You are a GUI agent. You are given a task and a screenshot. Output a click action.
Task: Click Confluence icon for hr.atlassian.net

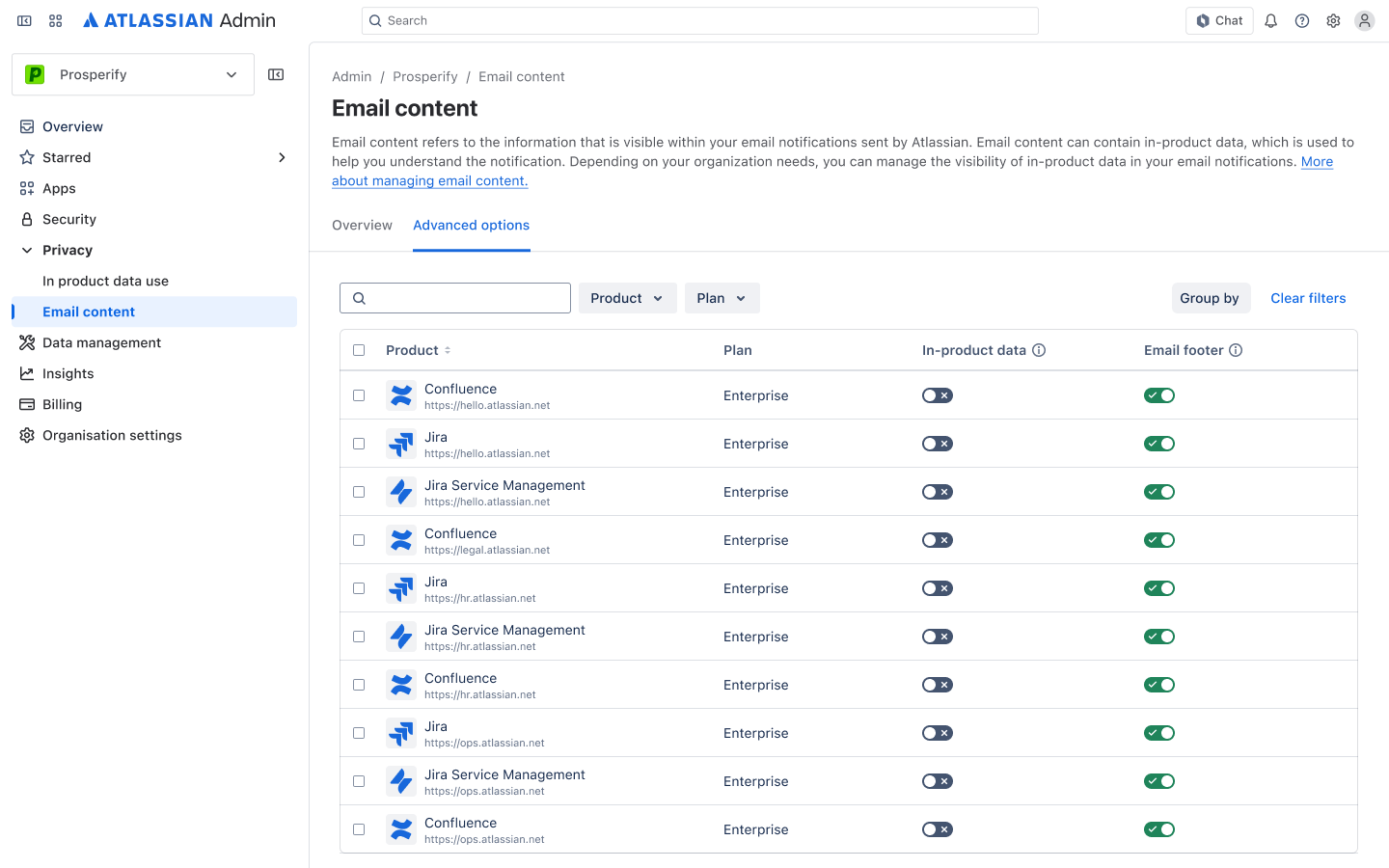click(401, 685)
